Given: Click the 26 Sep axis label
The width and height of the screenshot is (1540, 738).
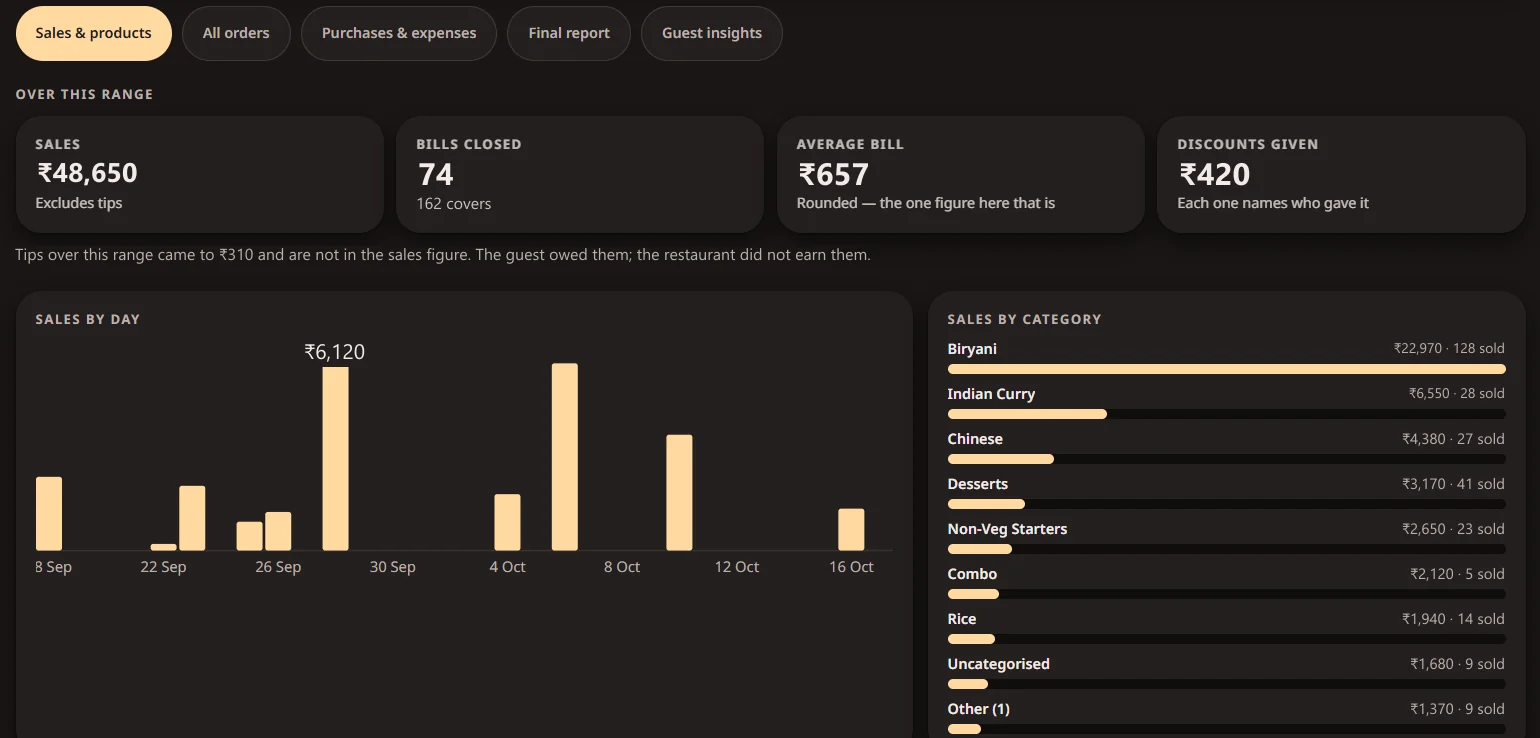Looking at the screenshot, I should (x=278, y=567).
